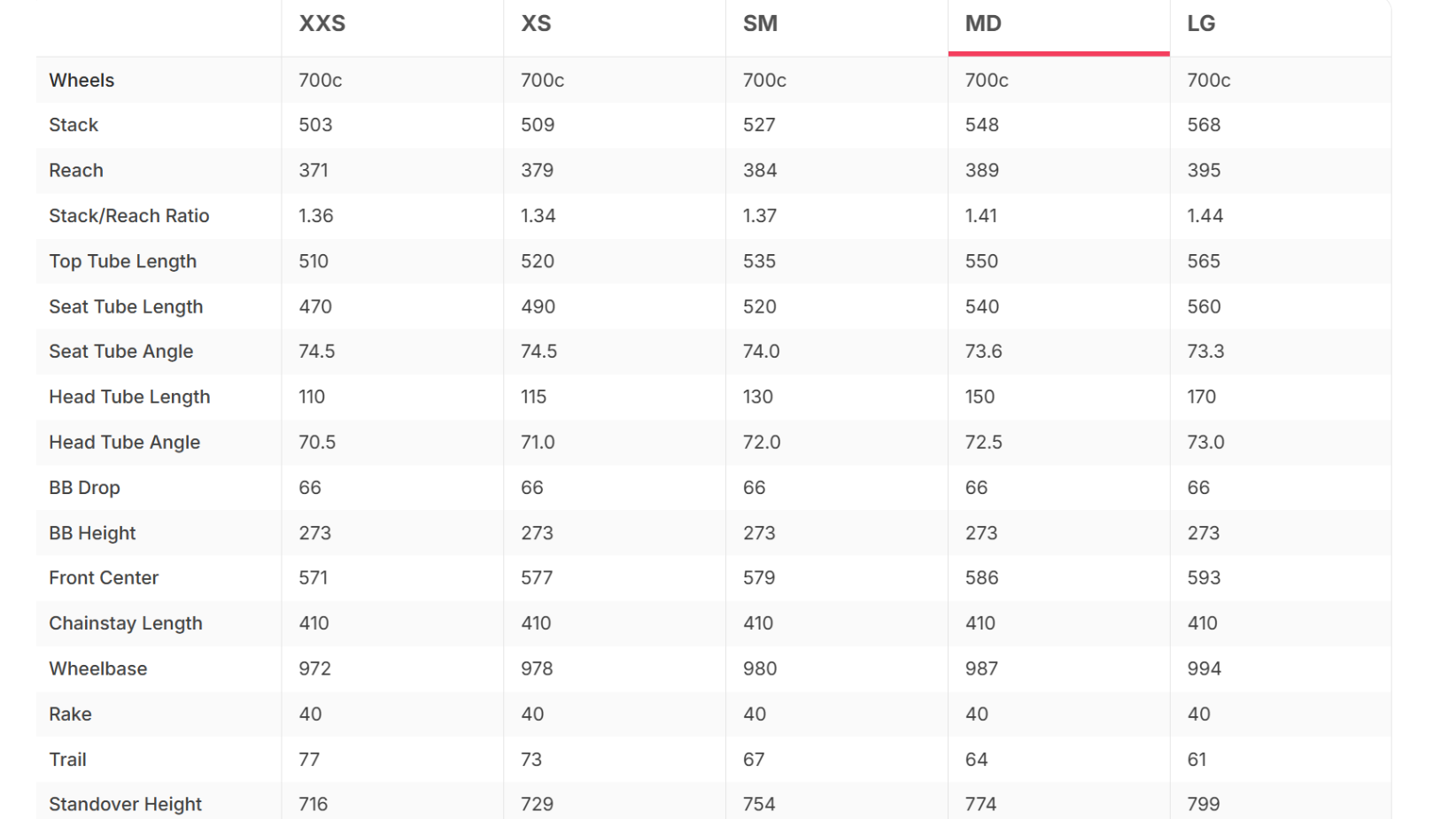Select the Head Tube Angle label

125,443
